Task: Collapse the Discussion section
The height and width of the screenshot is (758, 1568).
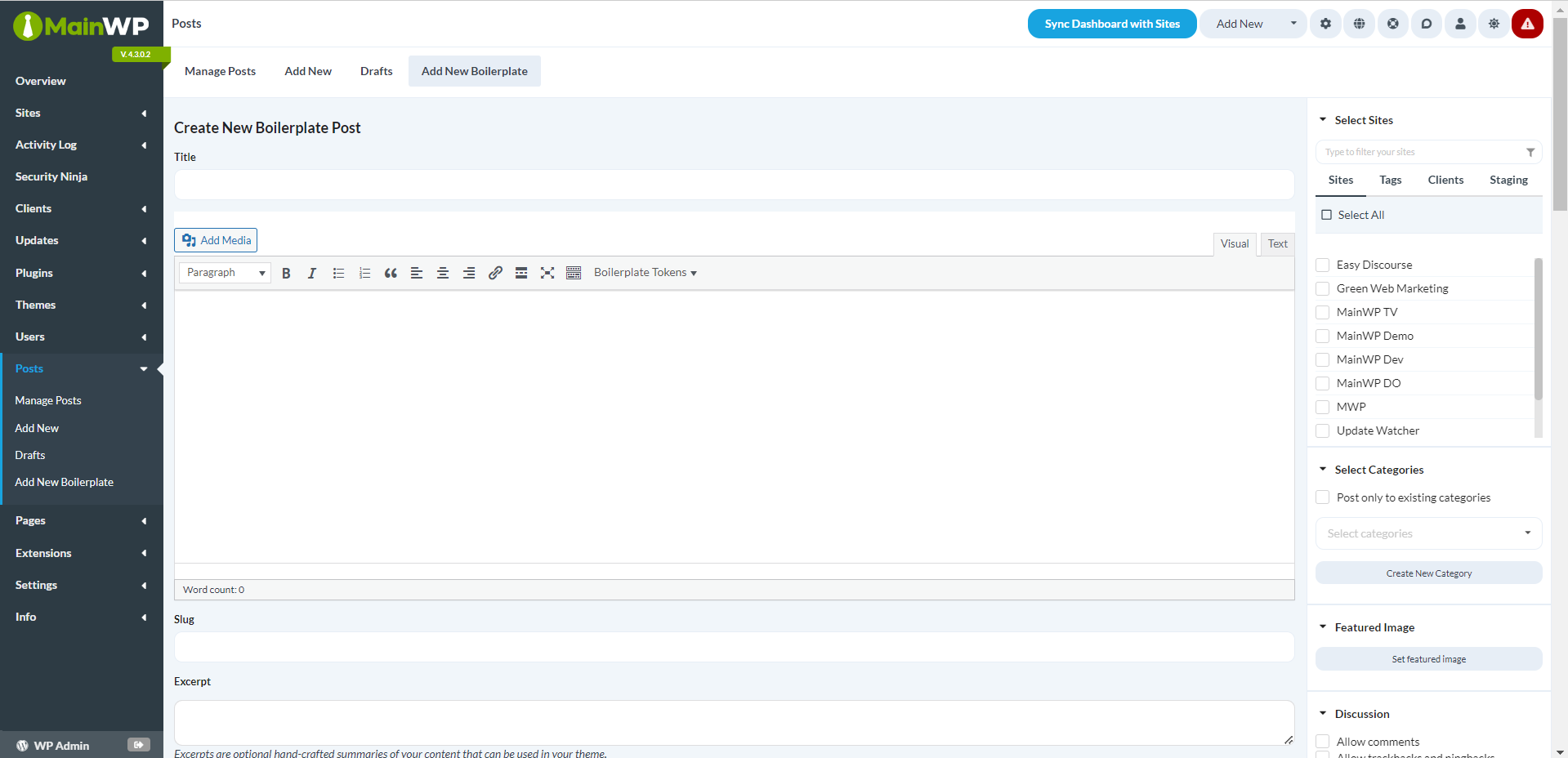Action: pyautogui.click(x=1323, y=714)
